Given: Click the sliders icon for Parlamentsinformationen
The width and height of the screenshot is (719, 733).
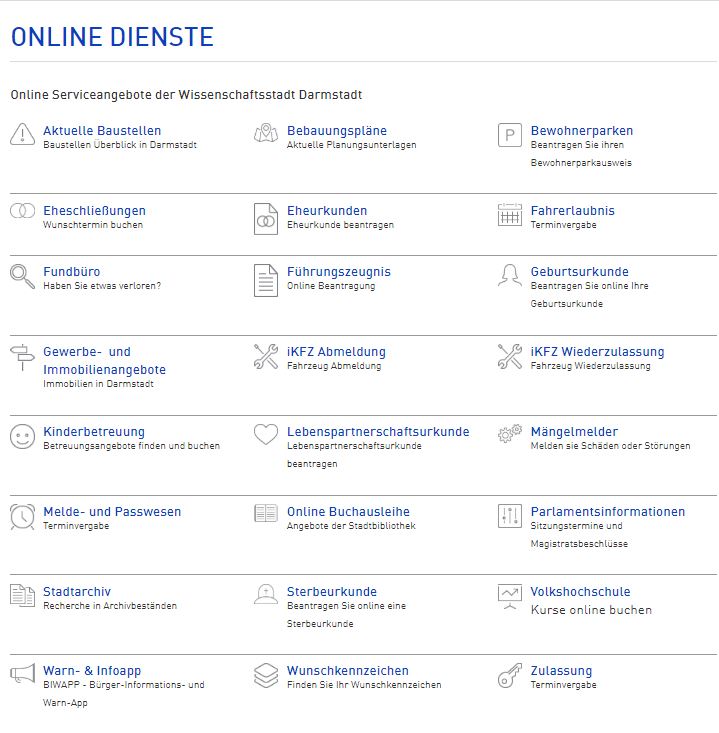Looking at the screenshot, I should tap(510, 516).
